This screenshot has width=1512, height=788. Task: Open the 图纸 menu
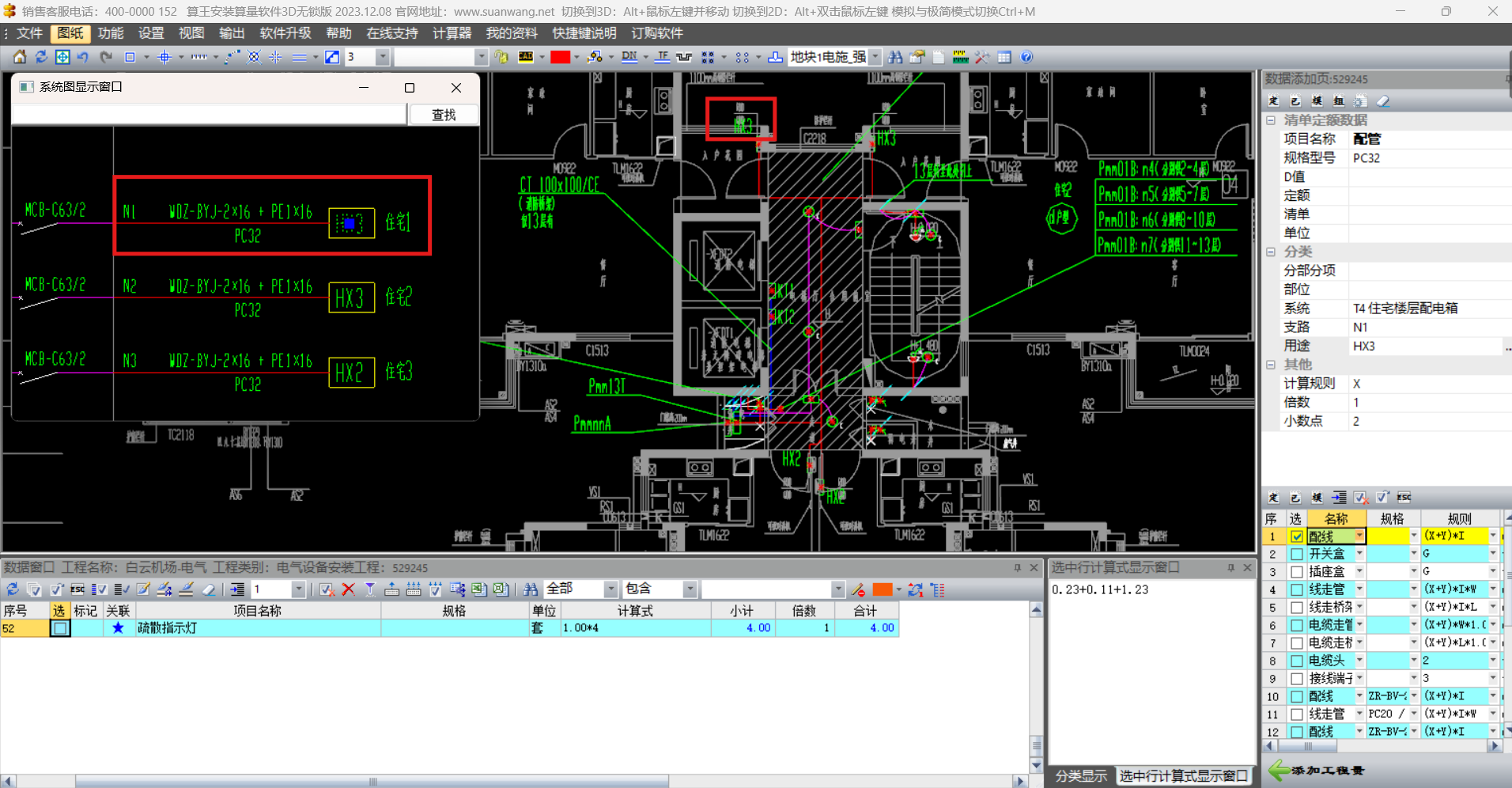(x=70, y=33)
